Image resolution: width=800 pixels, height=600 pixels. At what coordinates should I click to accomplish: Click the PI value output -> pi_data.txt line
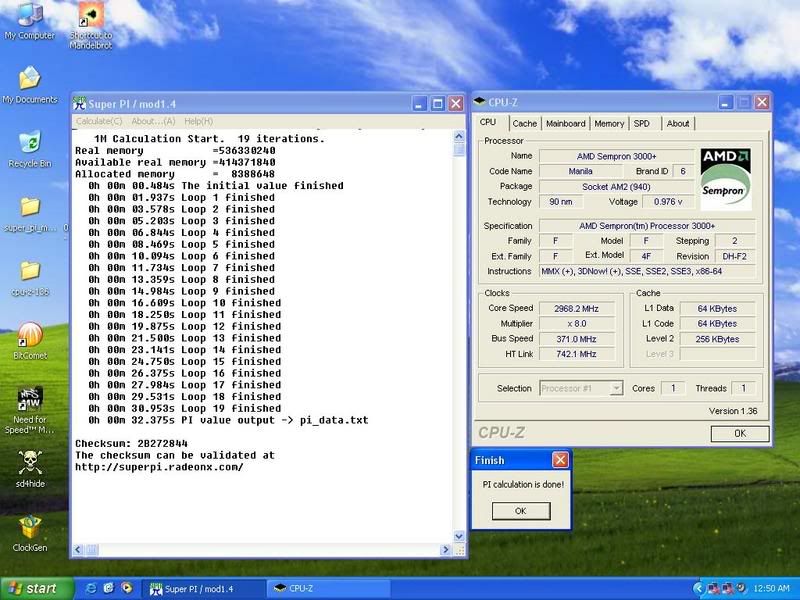228,420
